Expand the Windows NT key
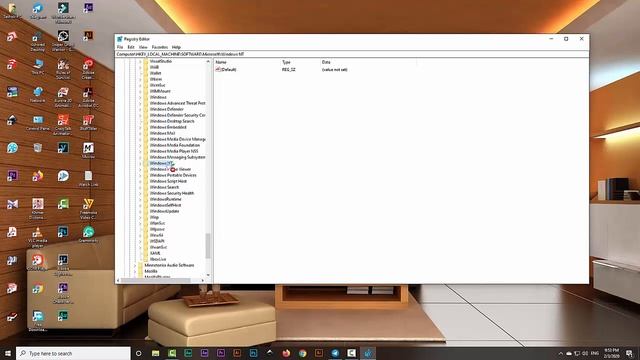 click(x=140, y=163)
